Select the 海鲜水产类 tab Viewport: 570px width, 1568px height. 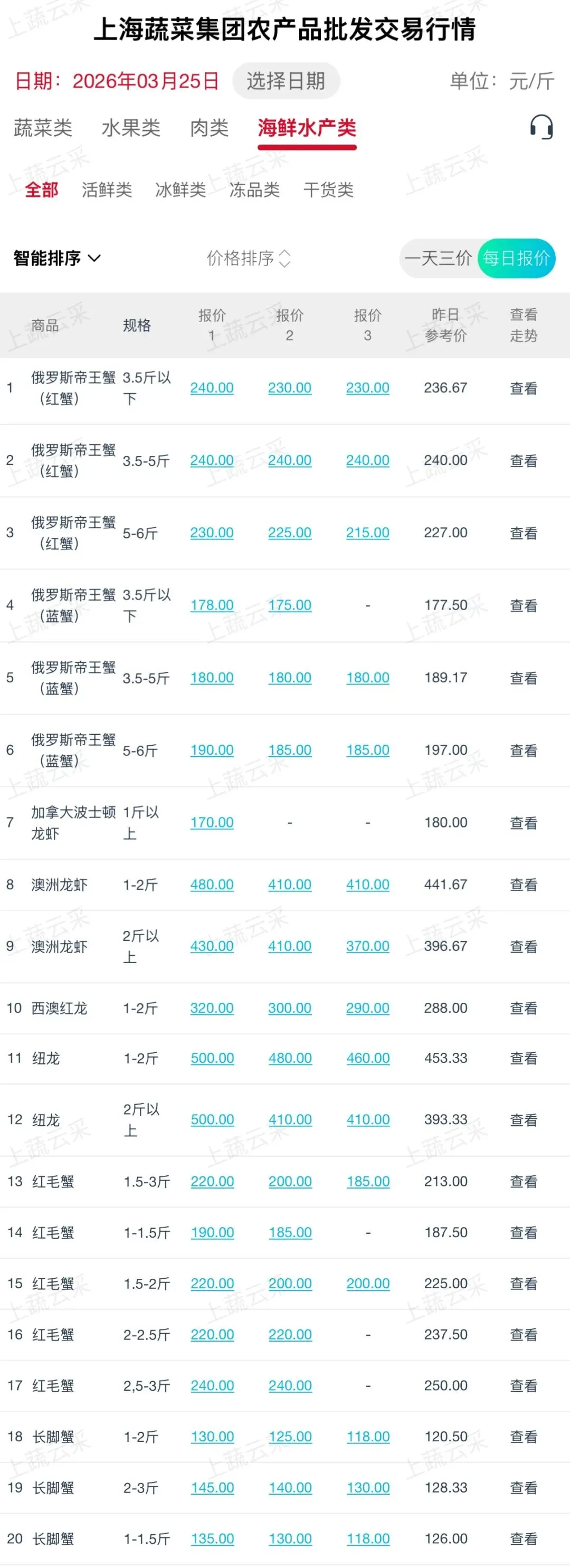306,128
